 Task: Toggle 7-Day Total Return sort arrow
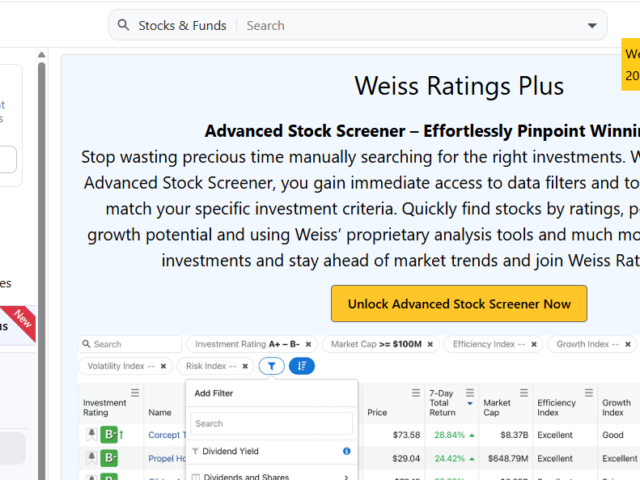point(470,404)
